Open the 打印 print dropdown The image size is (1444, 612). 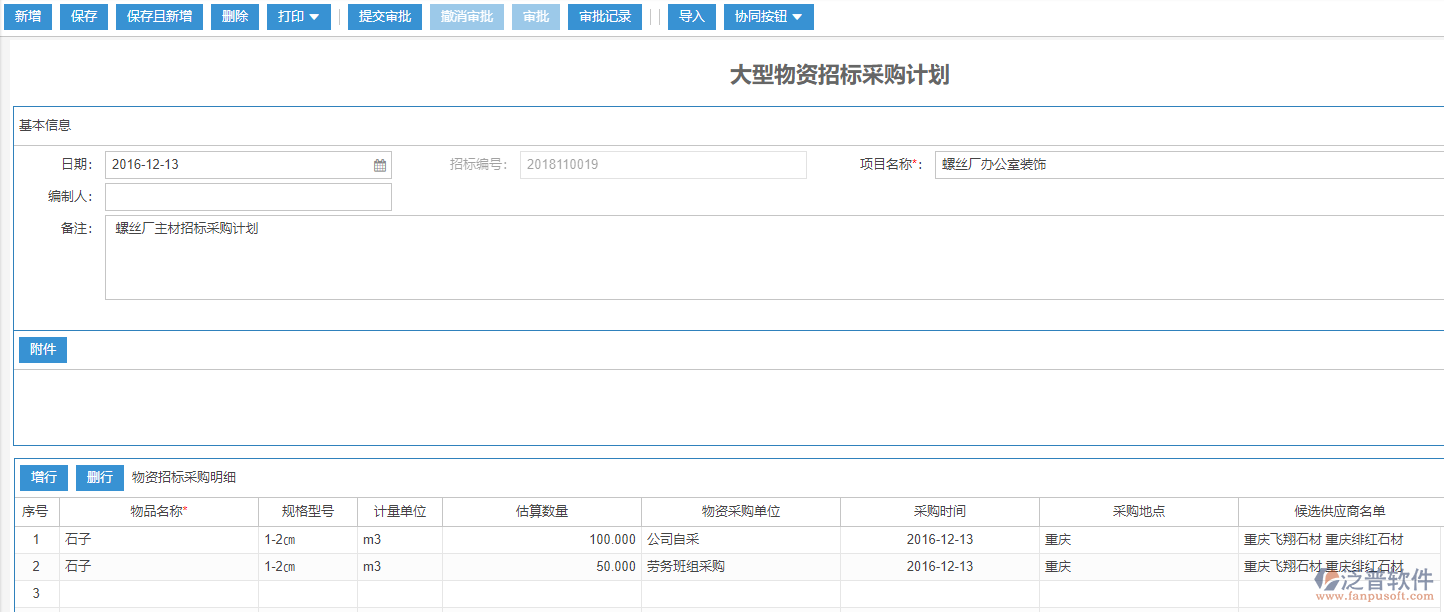[298, 16]
